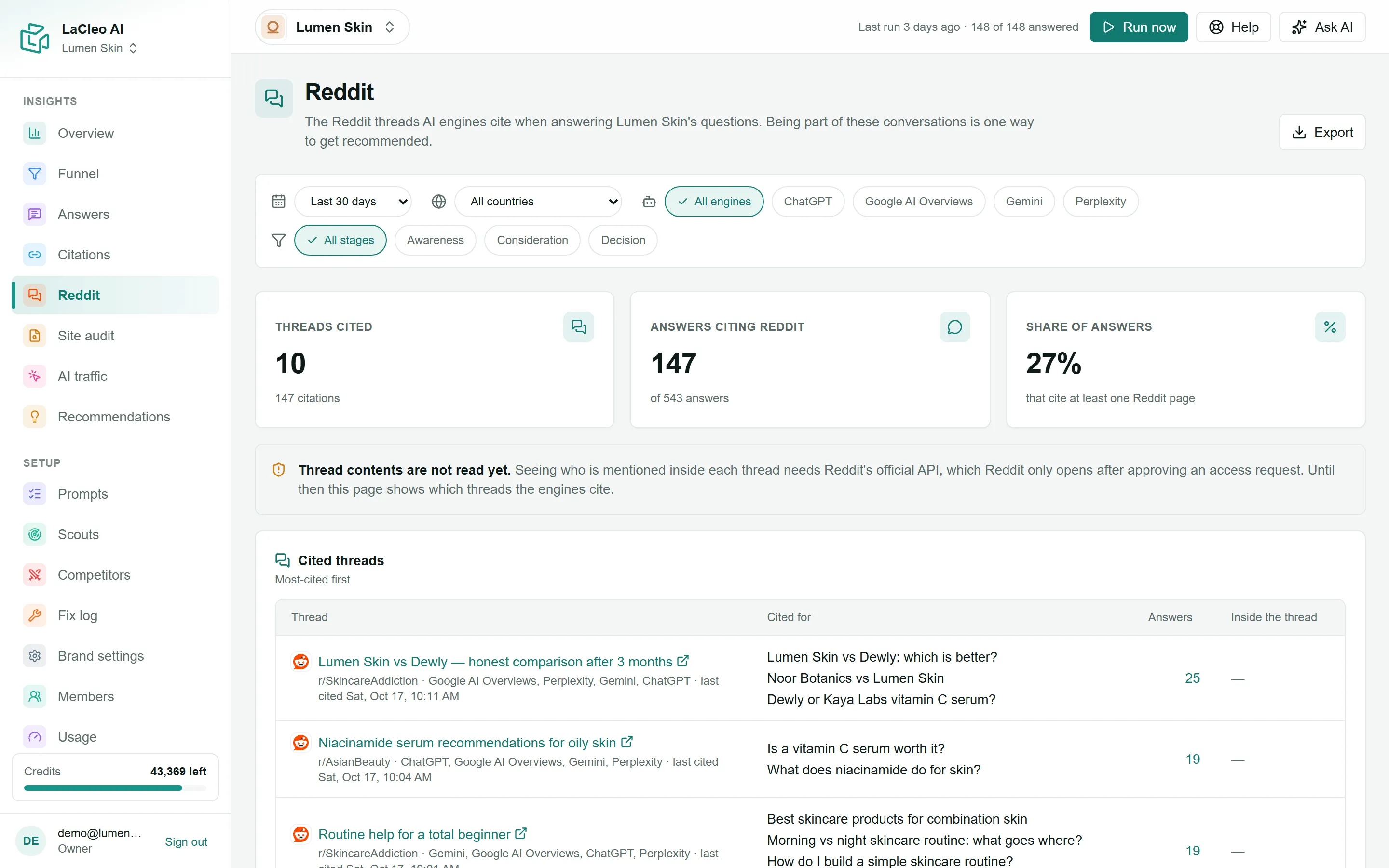The image size is (1389, 868).
Task: Toggle the Perplexity engine filter
Action: (x=1100, y=202)
